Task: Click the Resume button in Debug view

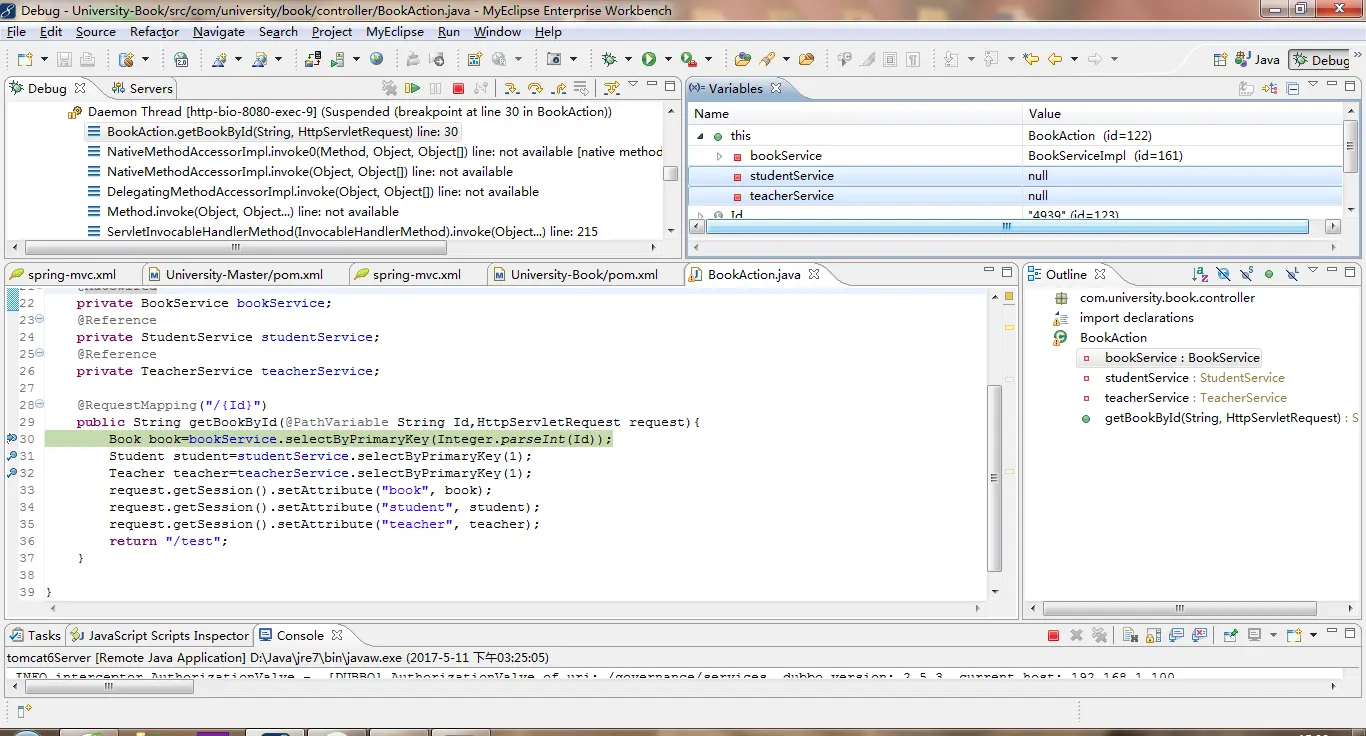Action: (x=412, y=88)
